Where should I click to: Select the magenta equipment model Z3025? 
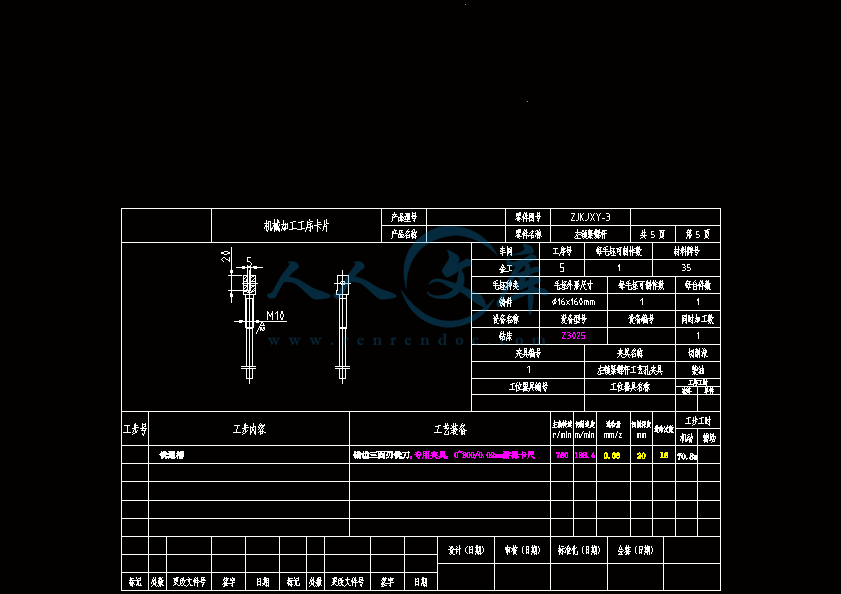(x=573, y=336)
